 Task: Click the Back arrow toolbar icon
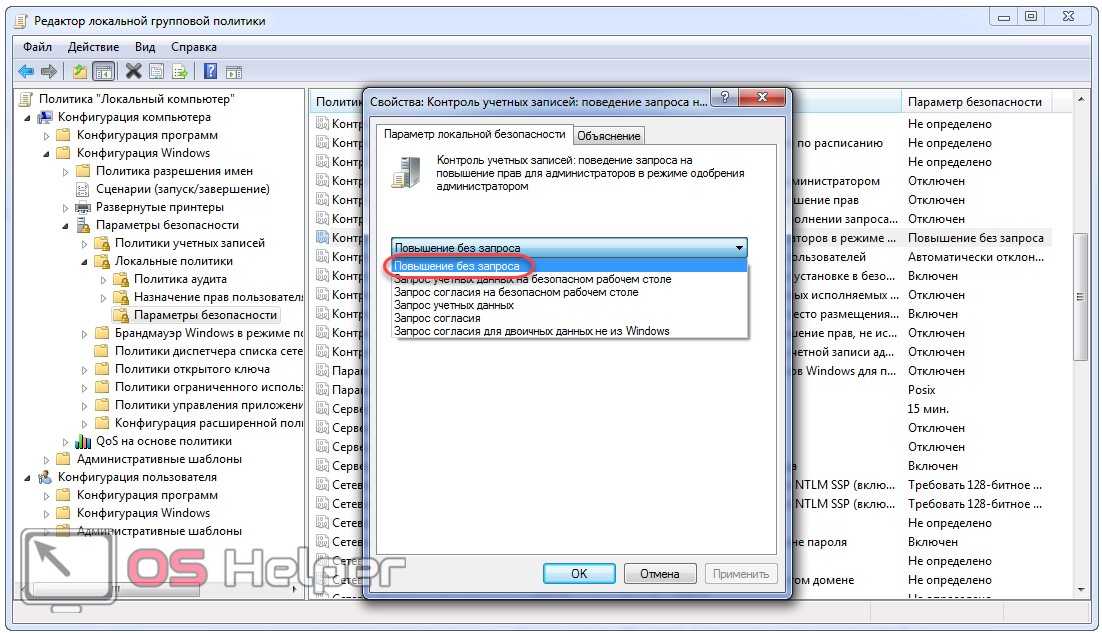(x=26, y=71)
